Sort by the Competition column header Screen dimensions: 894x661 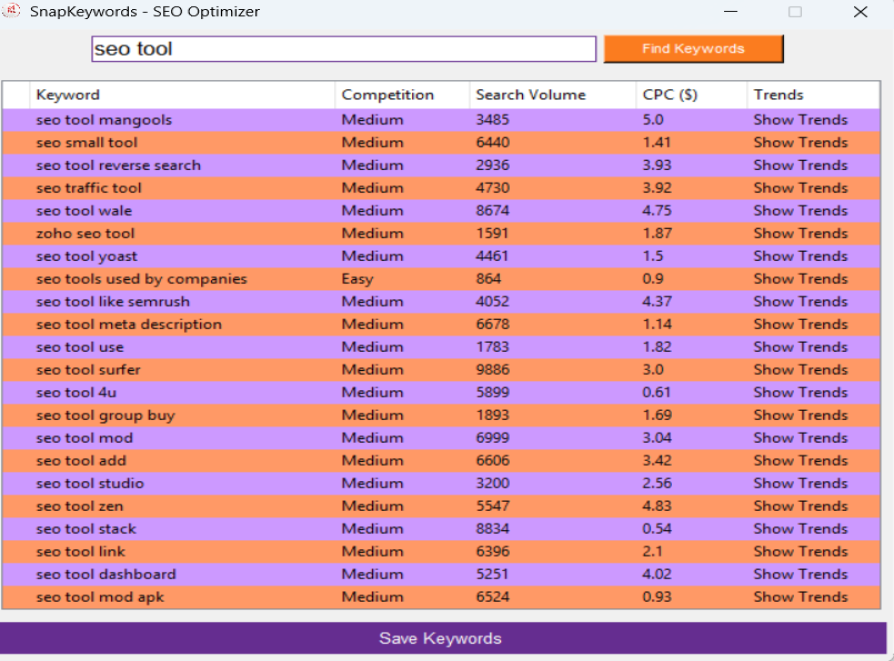[387, 95]
